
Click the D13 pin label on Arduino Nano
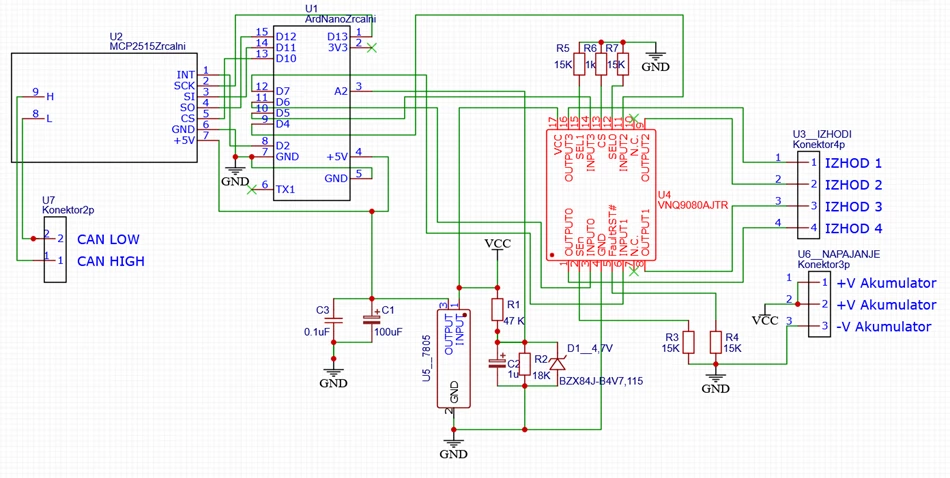click(x=337, y=36)
